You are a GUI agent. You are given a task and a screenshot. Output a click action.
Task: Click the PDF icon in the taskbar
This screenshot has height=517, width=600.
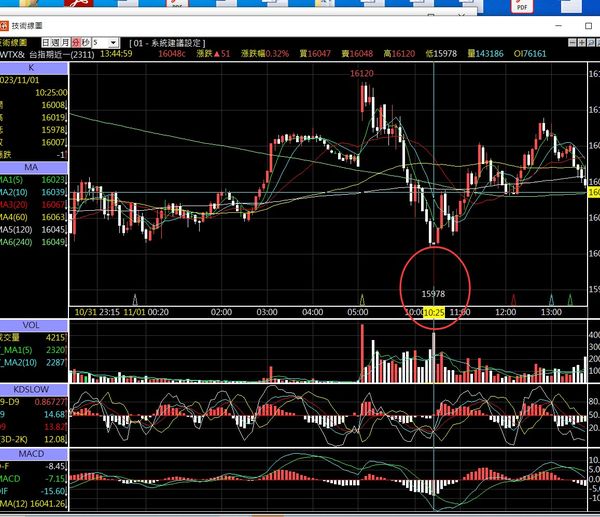521,6
